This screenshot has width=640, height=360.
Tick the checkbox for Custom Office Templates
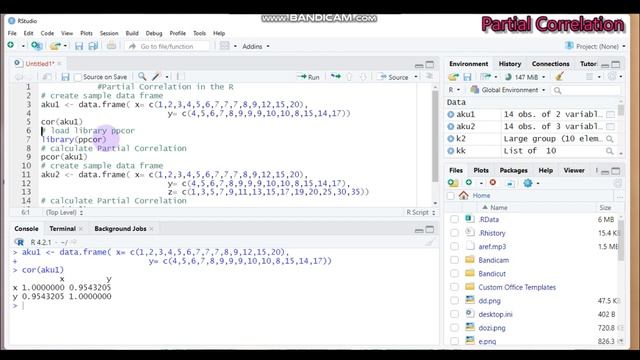(x=454, y=287)
